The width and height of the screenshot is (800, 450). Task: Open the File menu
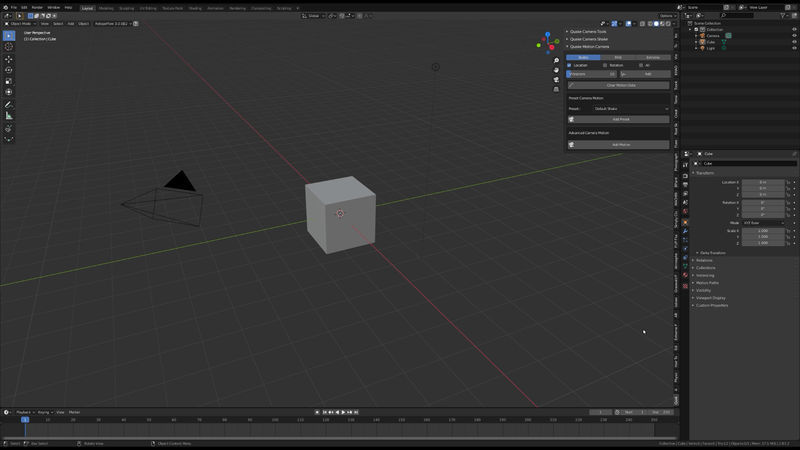click(x=14, y=8)
